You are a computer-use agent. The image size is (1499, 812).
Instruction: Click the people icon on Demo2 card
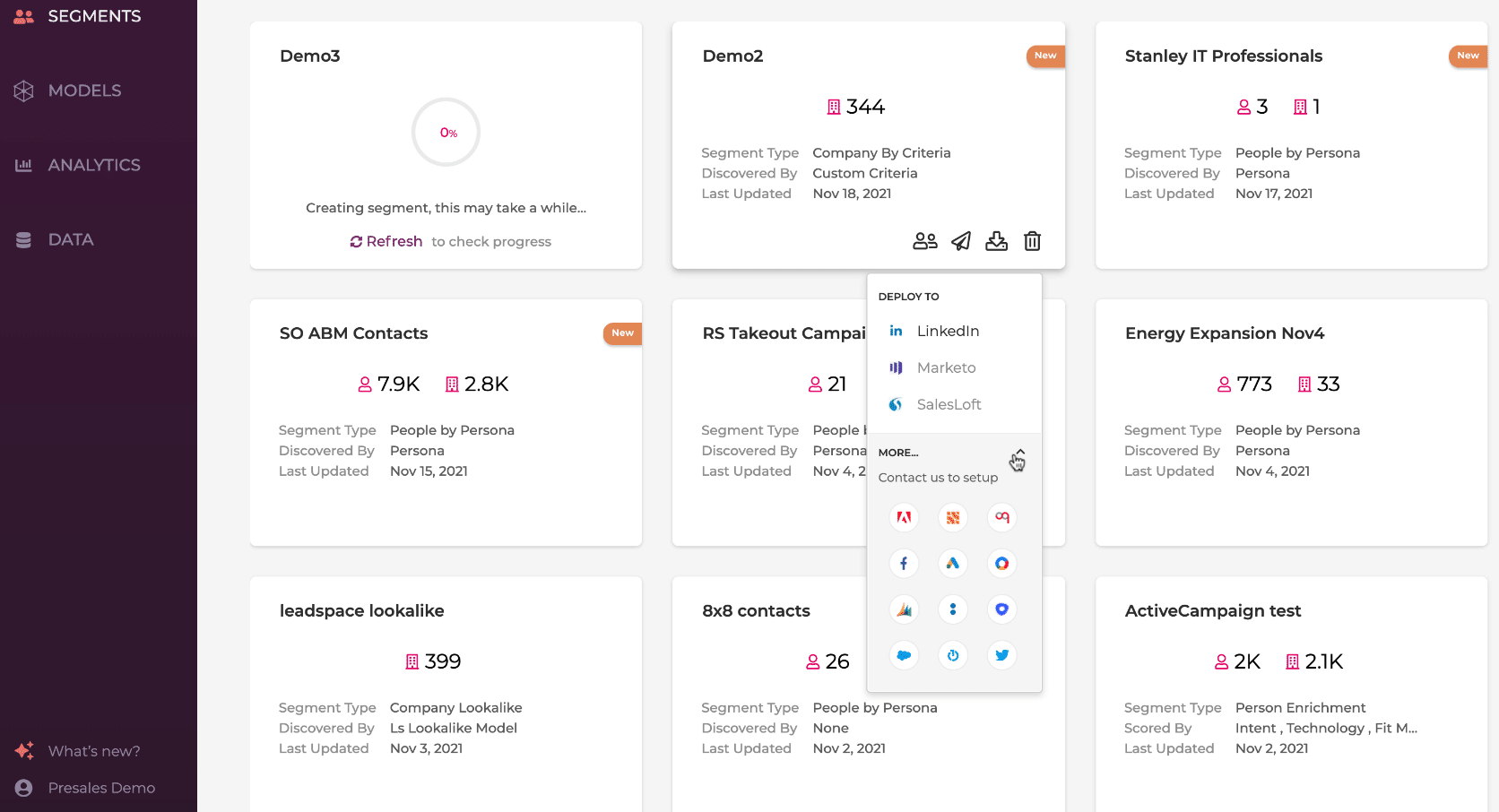coord(924,241)
